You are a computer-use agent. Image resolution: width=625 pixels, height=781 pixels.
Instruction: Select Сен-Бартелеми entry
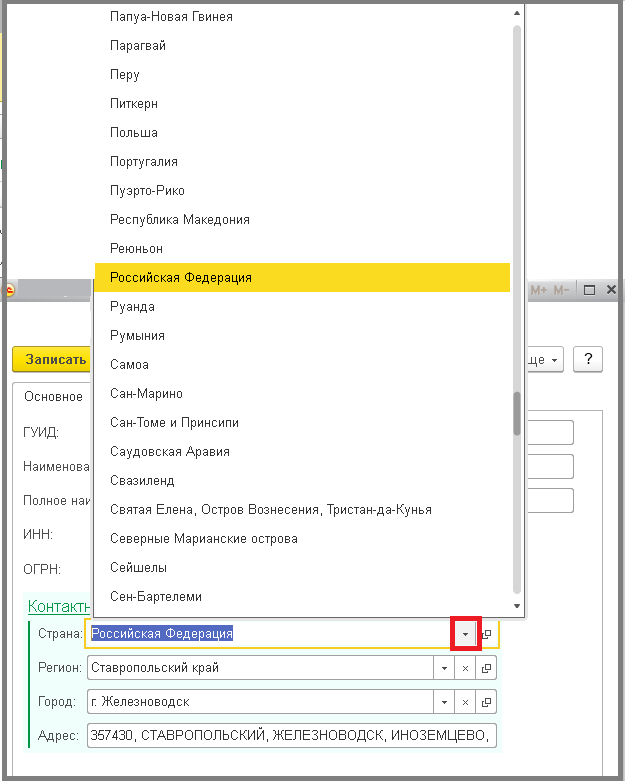pos(302,596)
